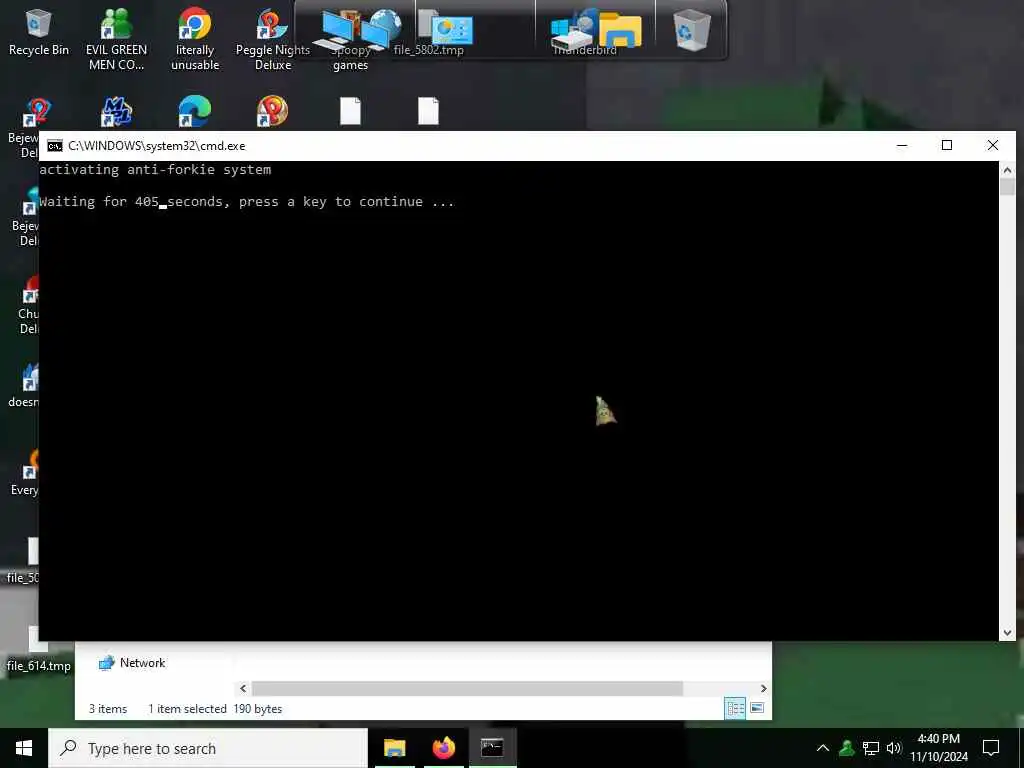This screenshot has width=1024, height=768.
Task: Open the notification center
Action: click(991, 748)
